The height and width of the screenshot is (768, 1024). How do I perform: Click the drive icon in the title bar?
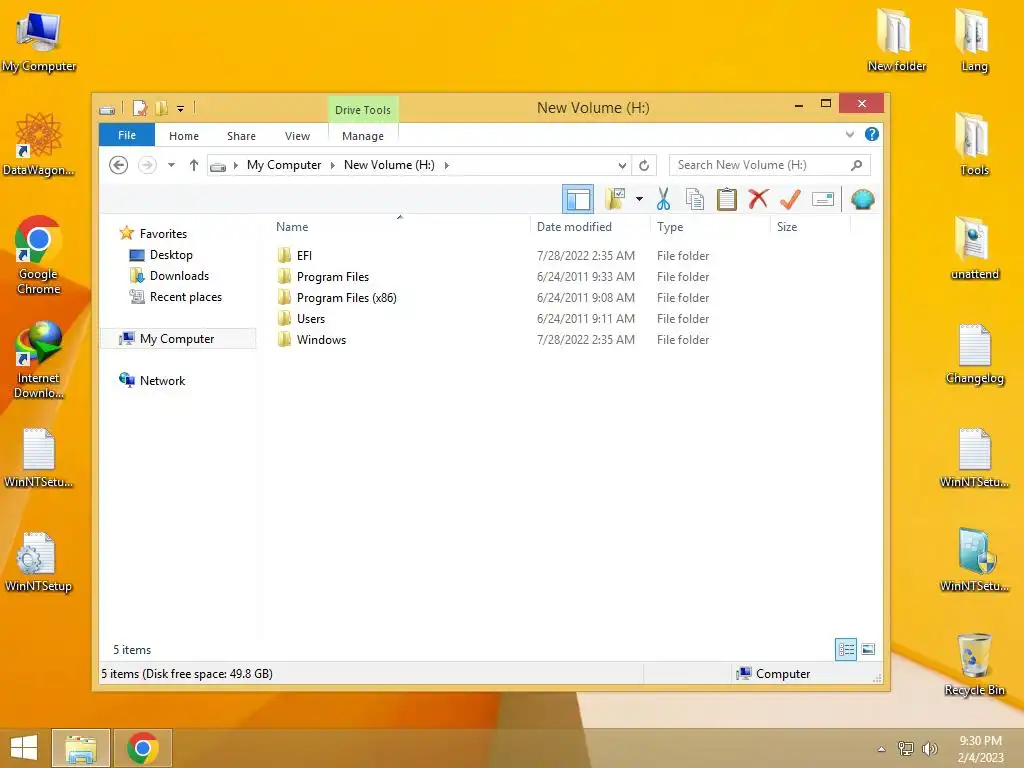pos(107,110)
